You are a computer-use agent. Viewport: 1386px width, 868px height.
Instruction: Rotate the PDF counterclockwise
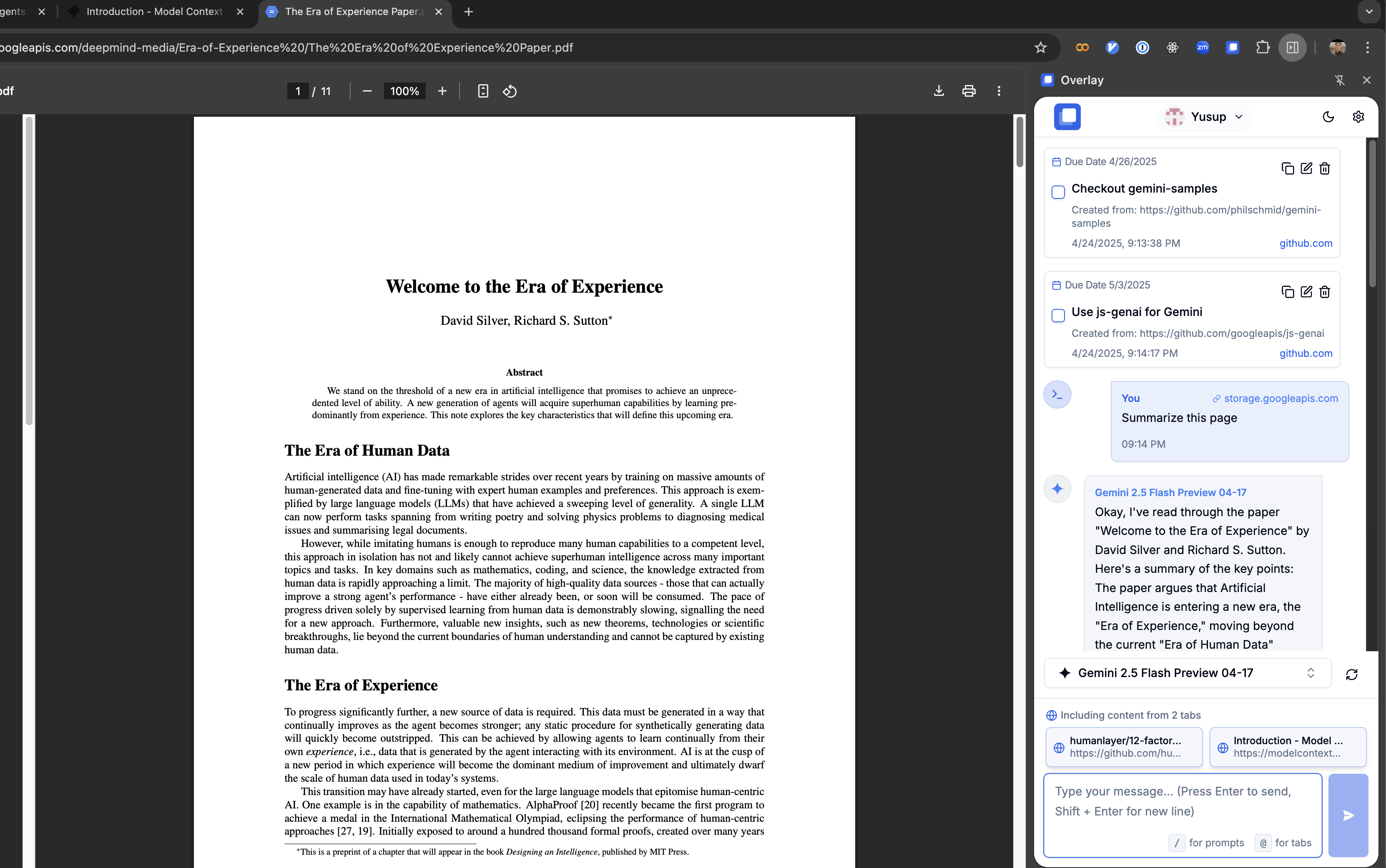[509, 91]
